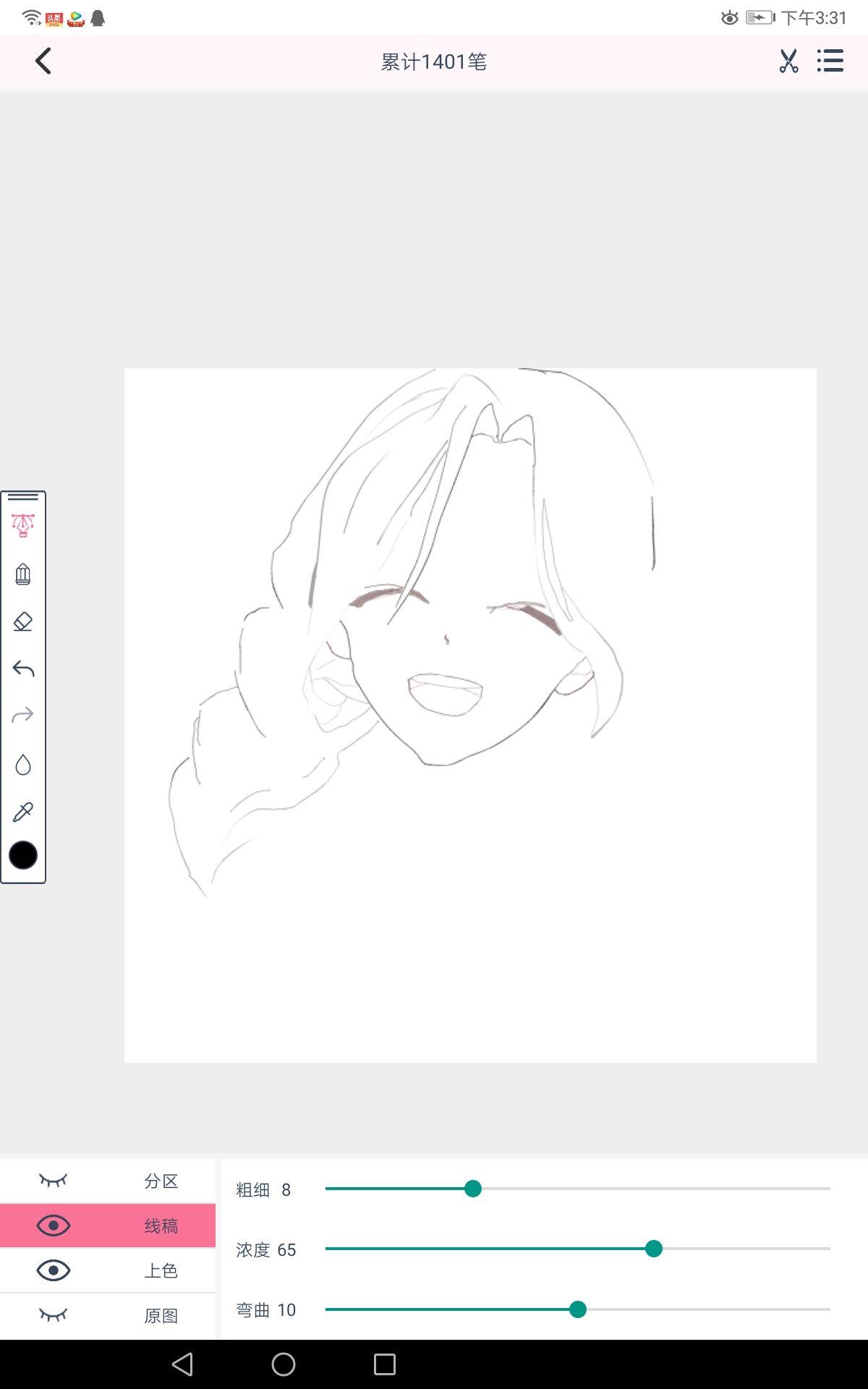Select the pen curve tool in toolbar
This screenshot has width=868, height=1389.
[23, 525]
